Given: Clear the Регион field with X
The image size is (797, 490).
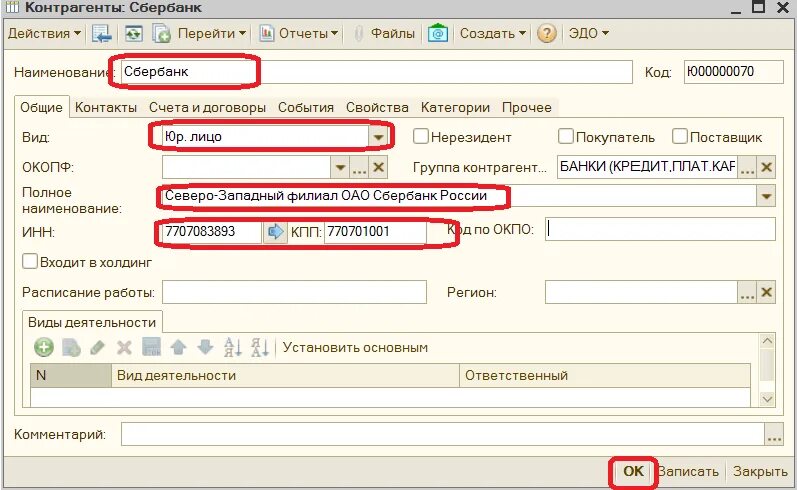Looking at the screenshot, I should click(767, 293).
